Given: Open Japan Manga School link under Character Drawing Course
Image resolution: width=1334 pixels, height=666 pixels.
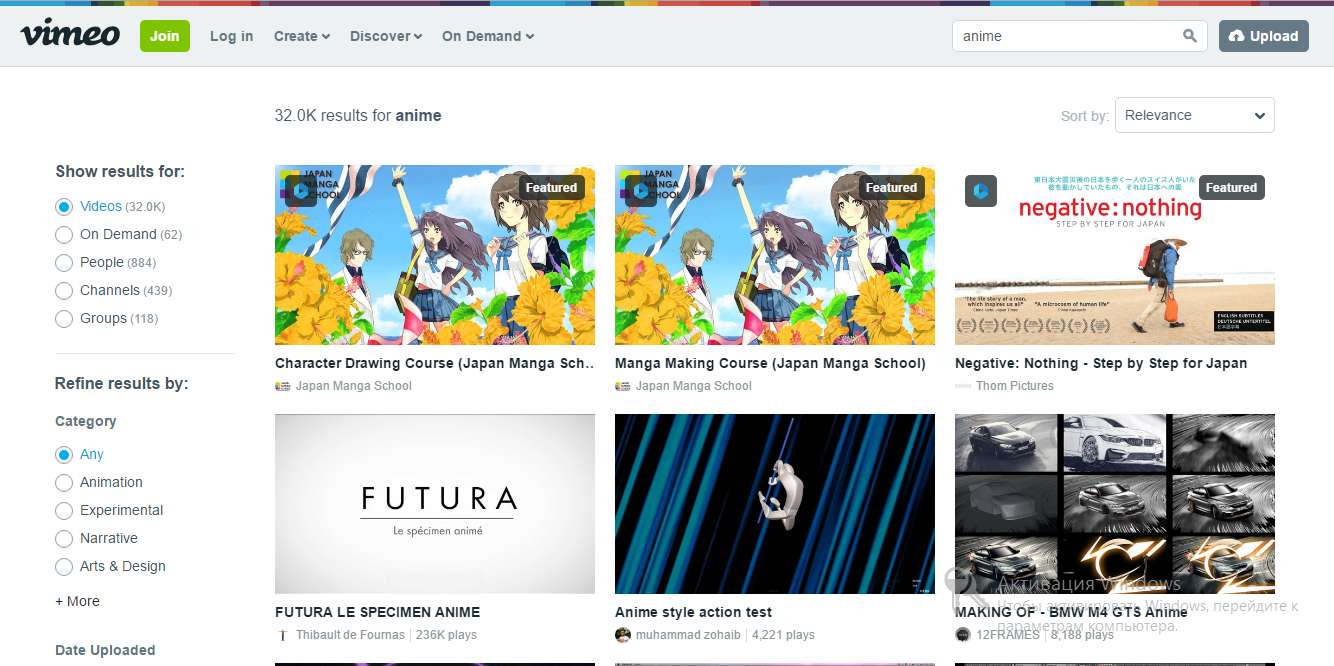Looking at the screenshot, I should pos(354,386).
